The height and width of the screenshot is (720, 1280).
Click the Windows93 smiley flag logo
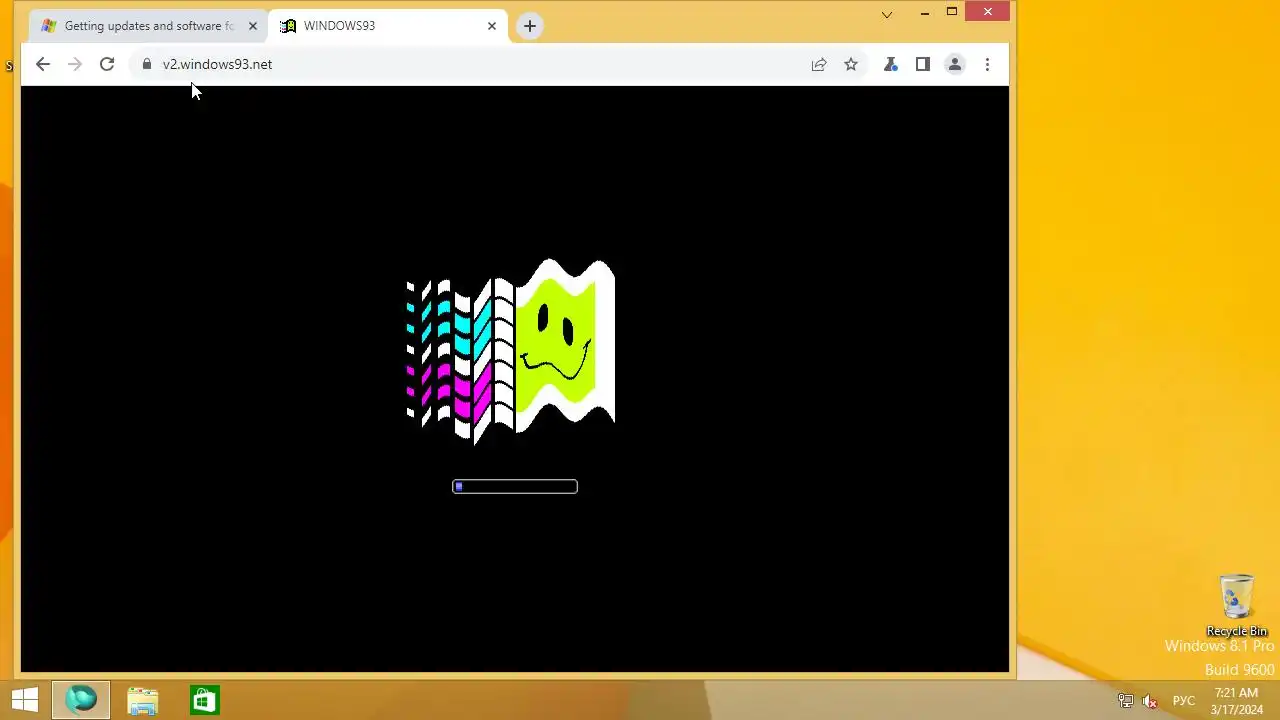coord(510,350)
